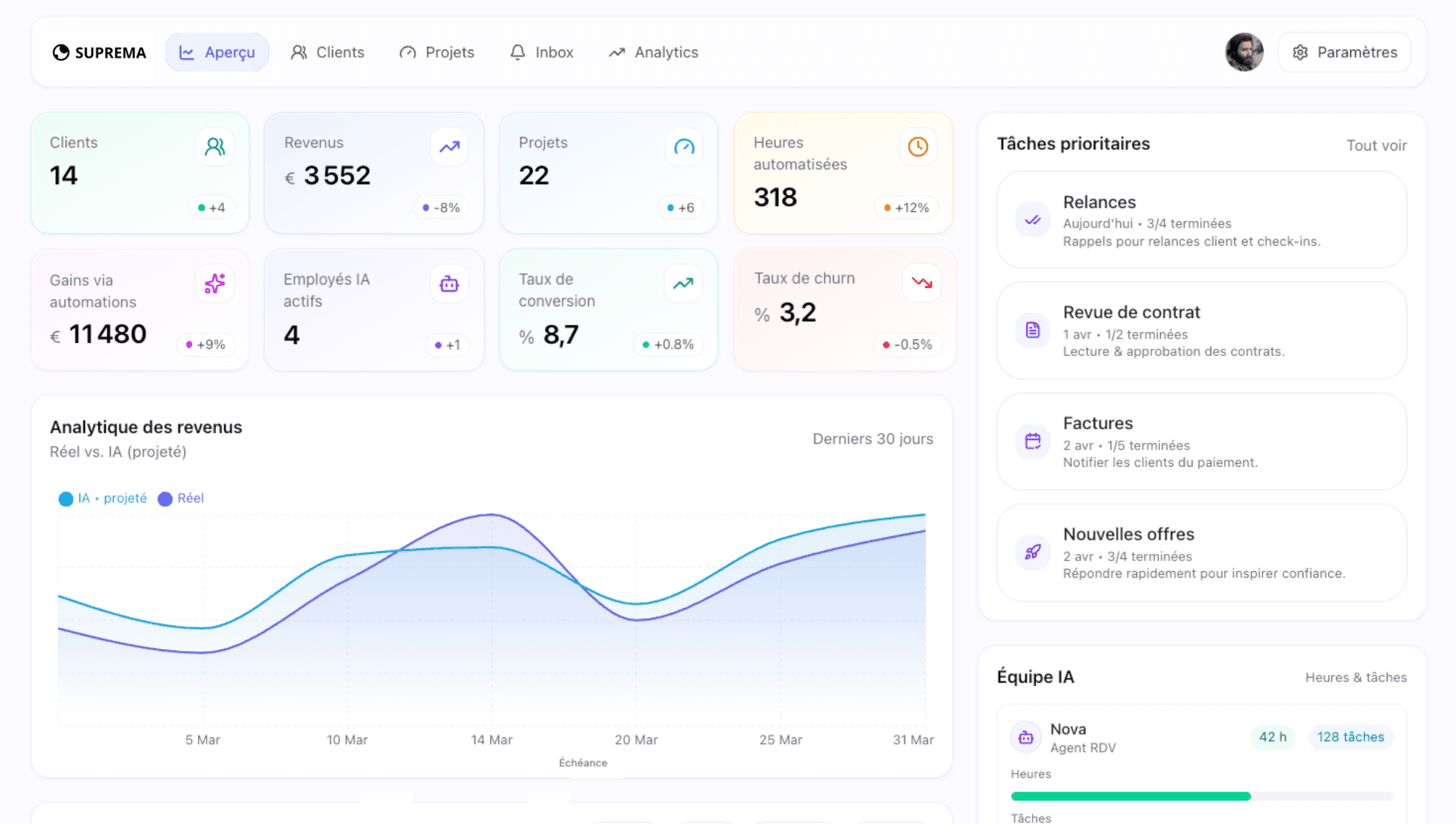This screenshot has width=1456, height=824.
Task: Click the Revue de contrat document icon
Action: click(1033, 330)
